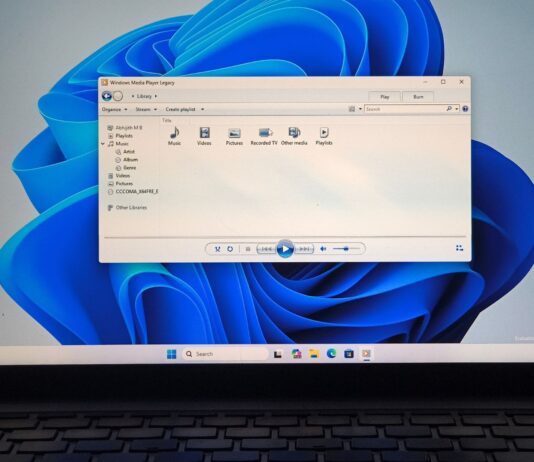
Task: Switch to the Play tab
Action: pyautogui.click(x=384, y=97)
